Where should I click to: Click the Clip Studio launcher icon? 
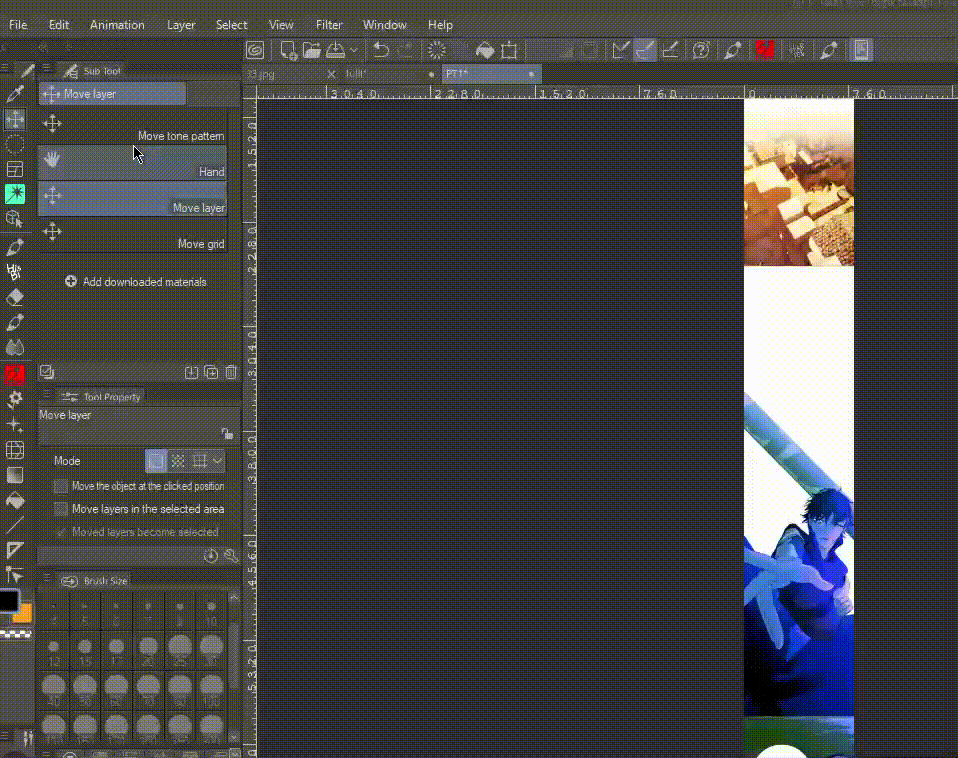255,50
